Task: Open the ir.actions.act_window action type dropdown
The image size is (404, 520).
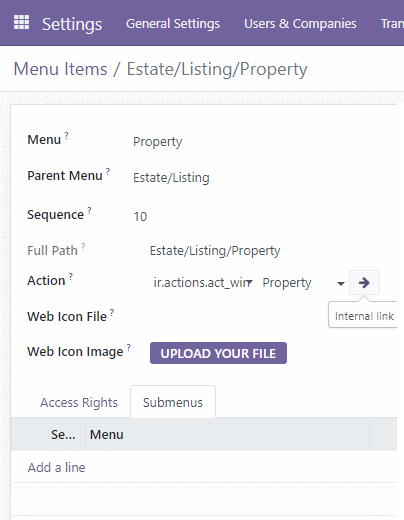Action: [203, 283]
